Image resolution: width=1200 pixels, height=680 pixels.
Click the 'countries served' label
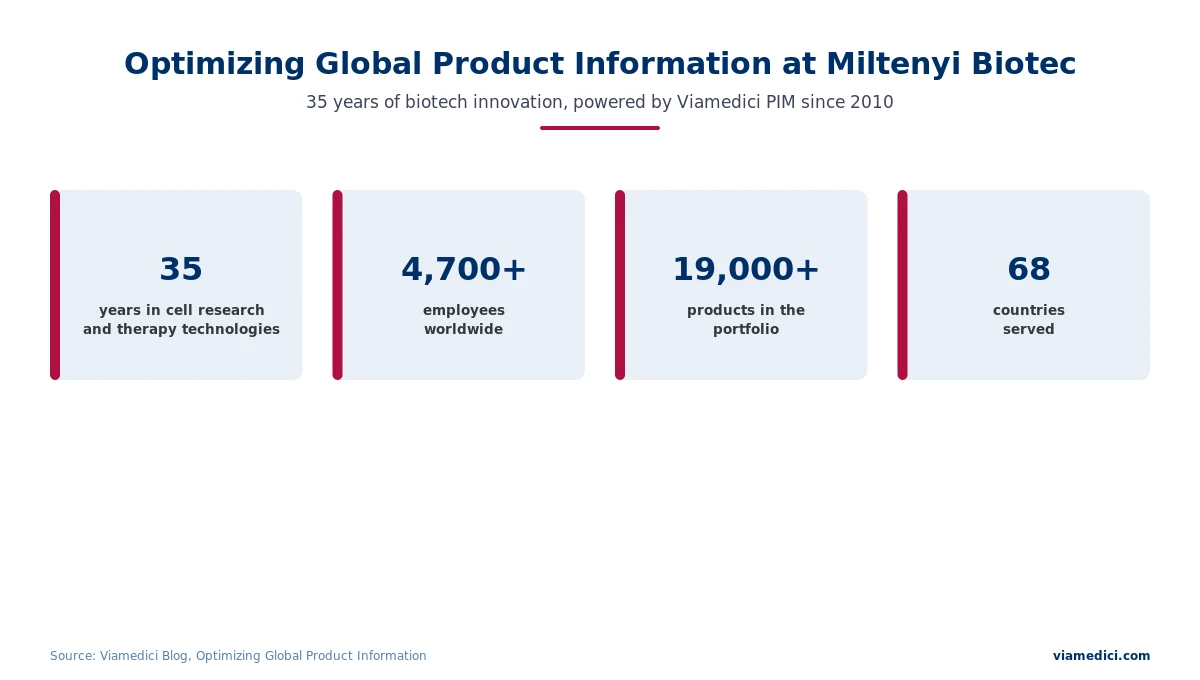[1029, 320]
